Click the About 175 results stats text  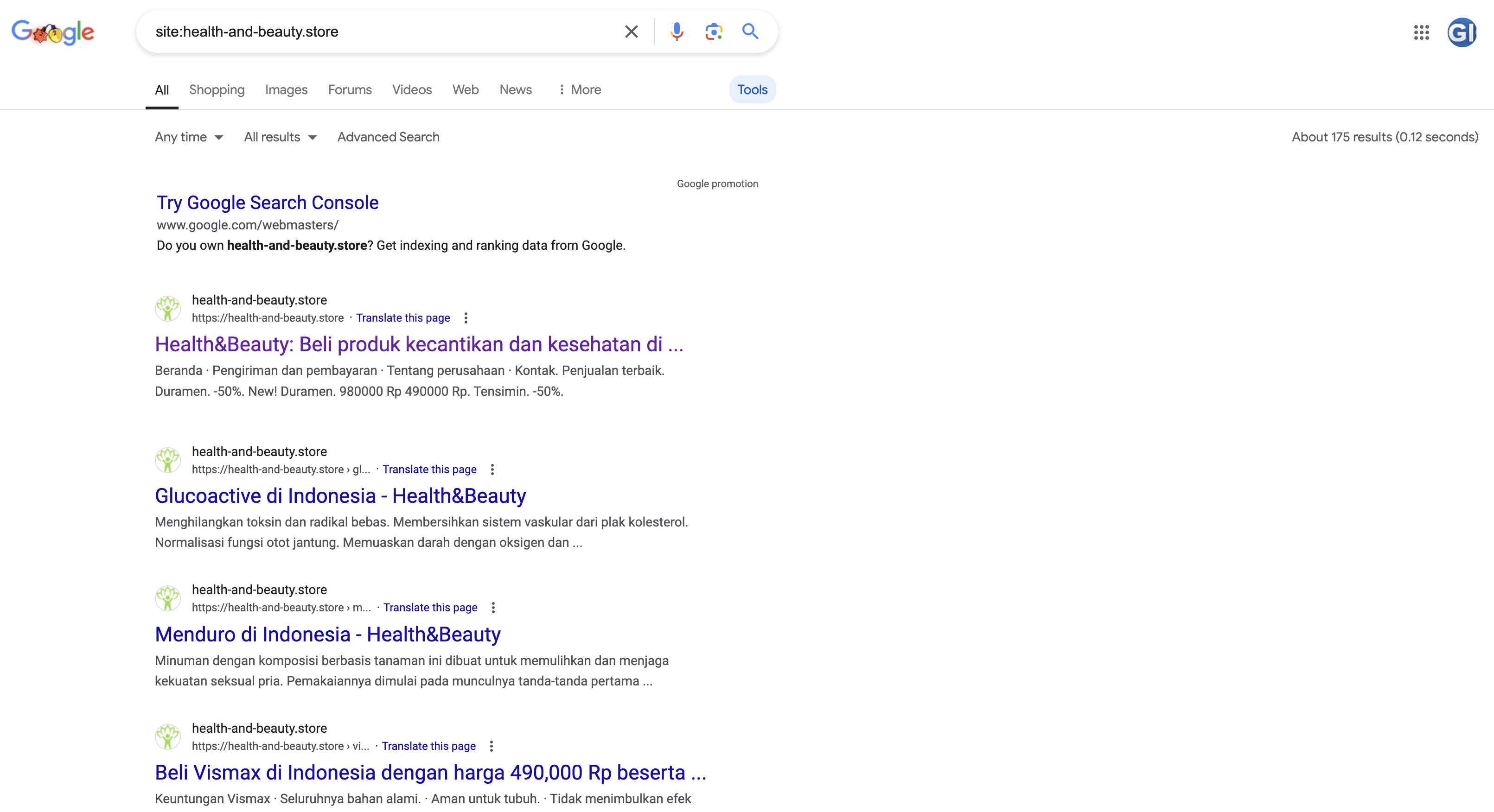pyautogui.click(x=1385, y=137)
